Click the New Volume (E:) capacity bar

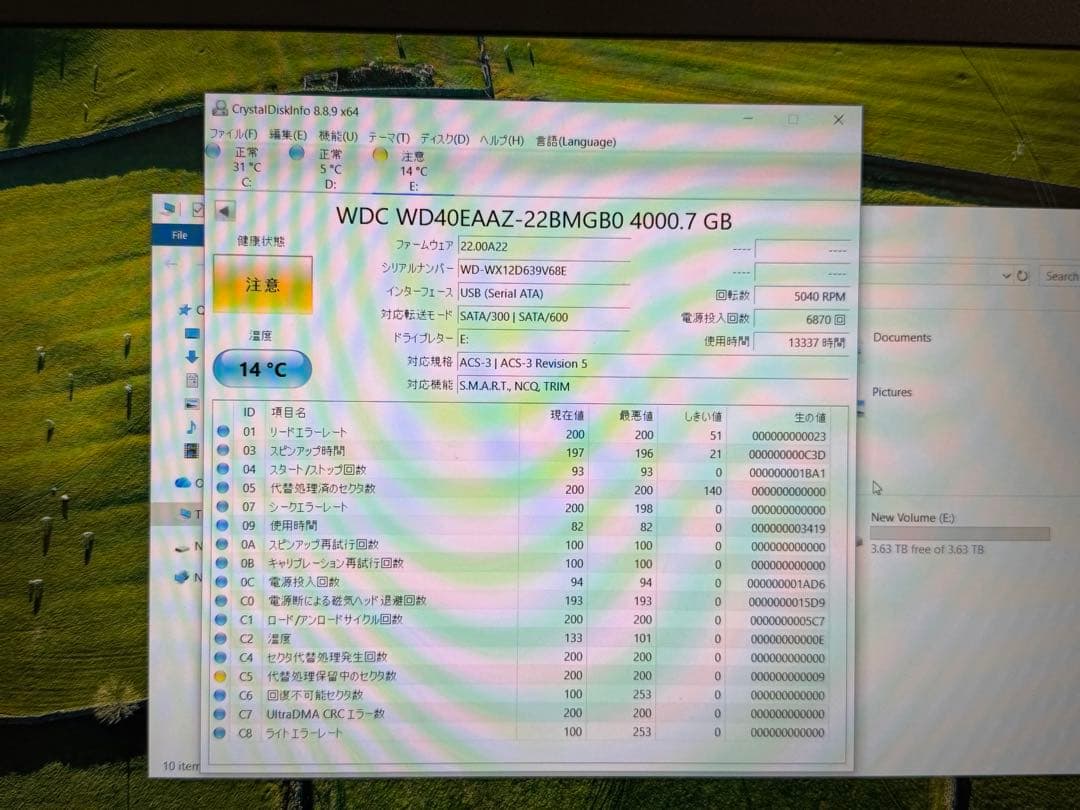(959, 533)
